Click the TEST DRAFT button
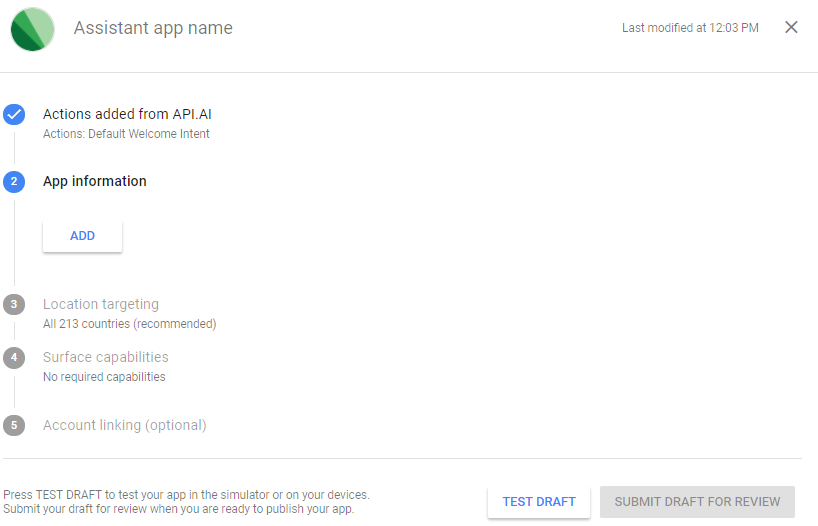Viewport: 818px width, 526px height. (539, 502)
